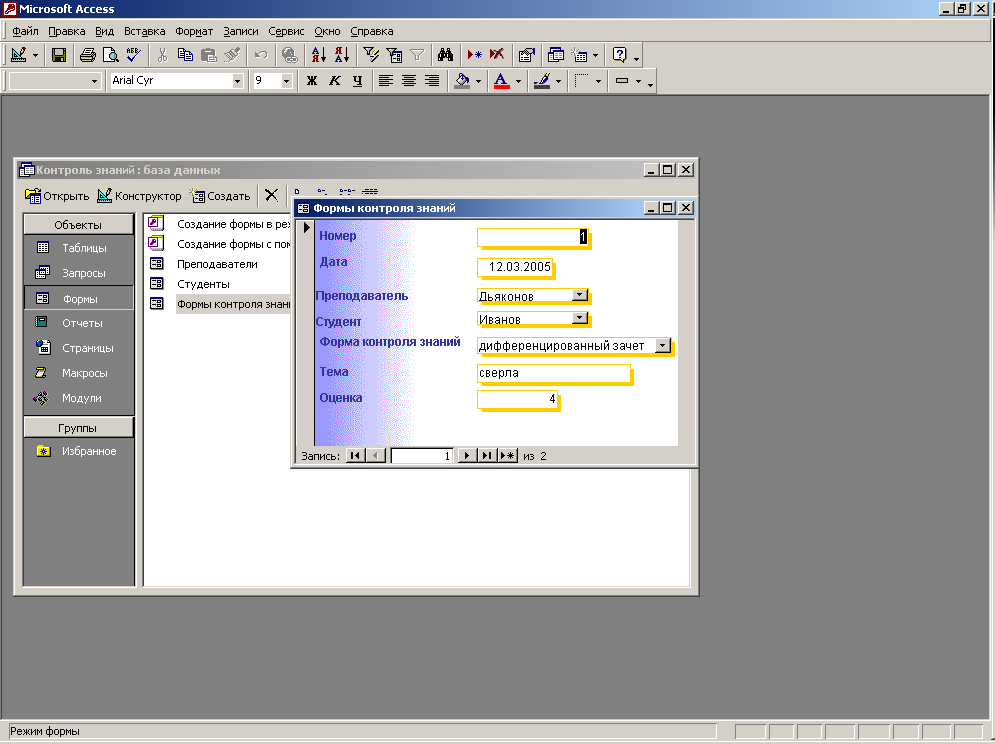
Task: Go to the next record
Action: (467, 456)
